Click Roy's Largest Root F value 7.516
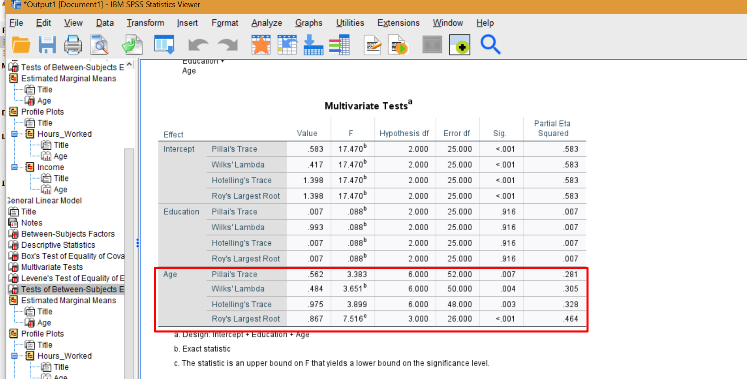Screen dimensions: 747x379 tap(355, 319)
